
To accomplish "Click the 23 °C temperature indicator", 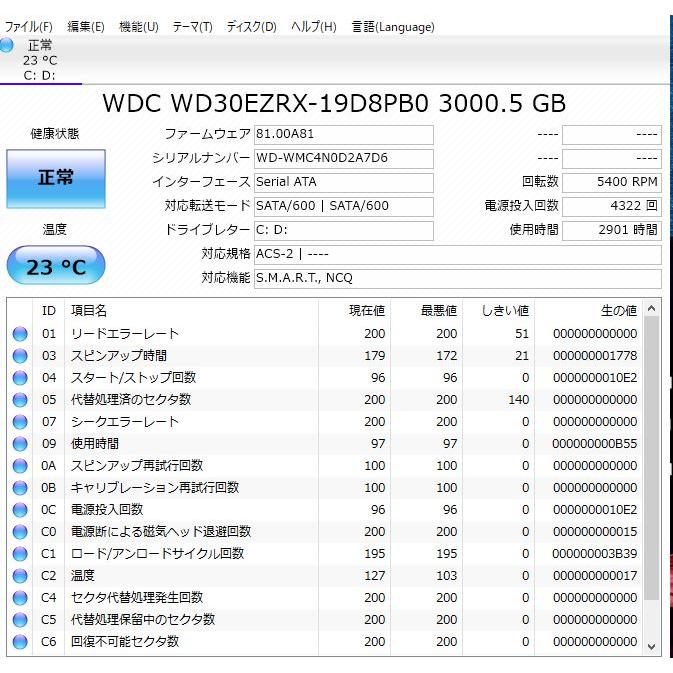I will coord(55,267).
